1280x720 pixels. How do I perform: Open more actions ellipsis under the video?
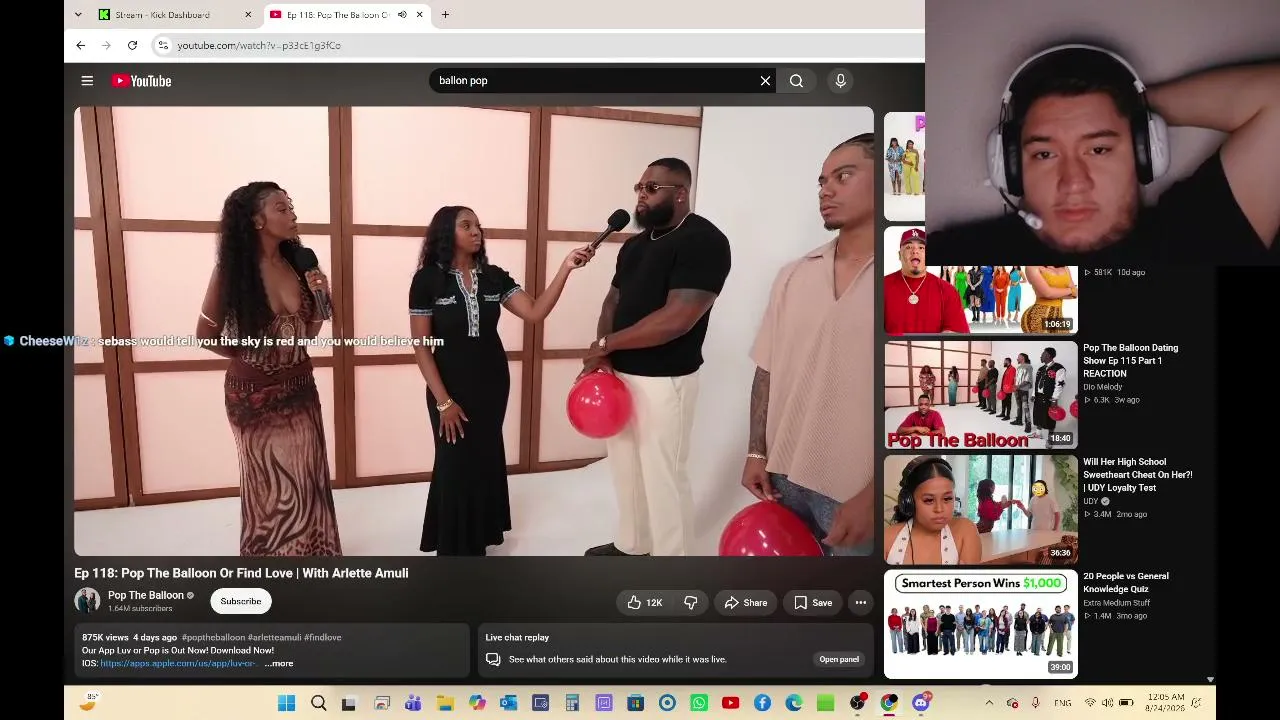tap(860, 602)
